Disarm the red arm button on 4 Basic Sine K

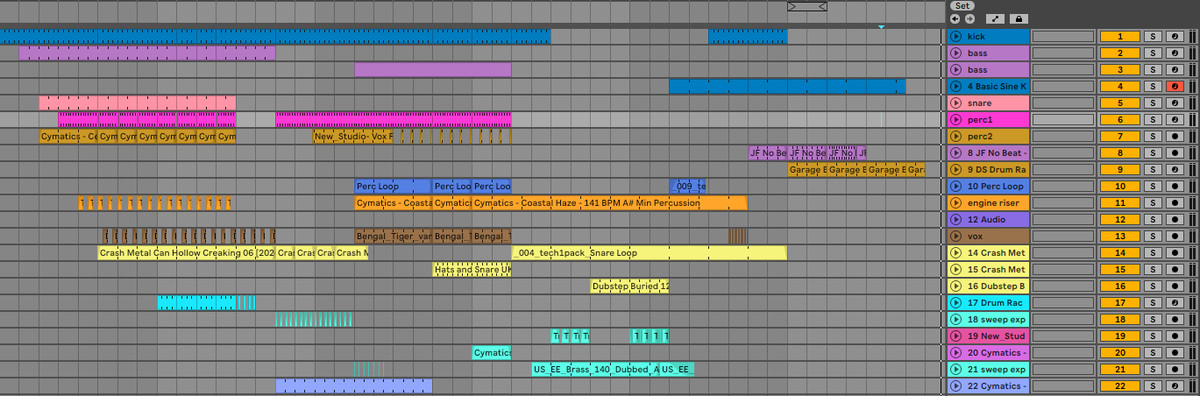pos(1174,86)
